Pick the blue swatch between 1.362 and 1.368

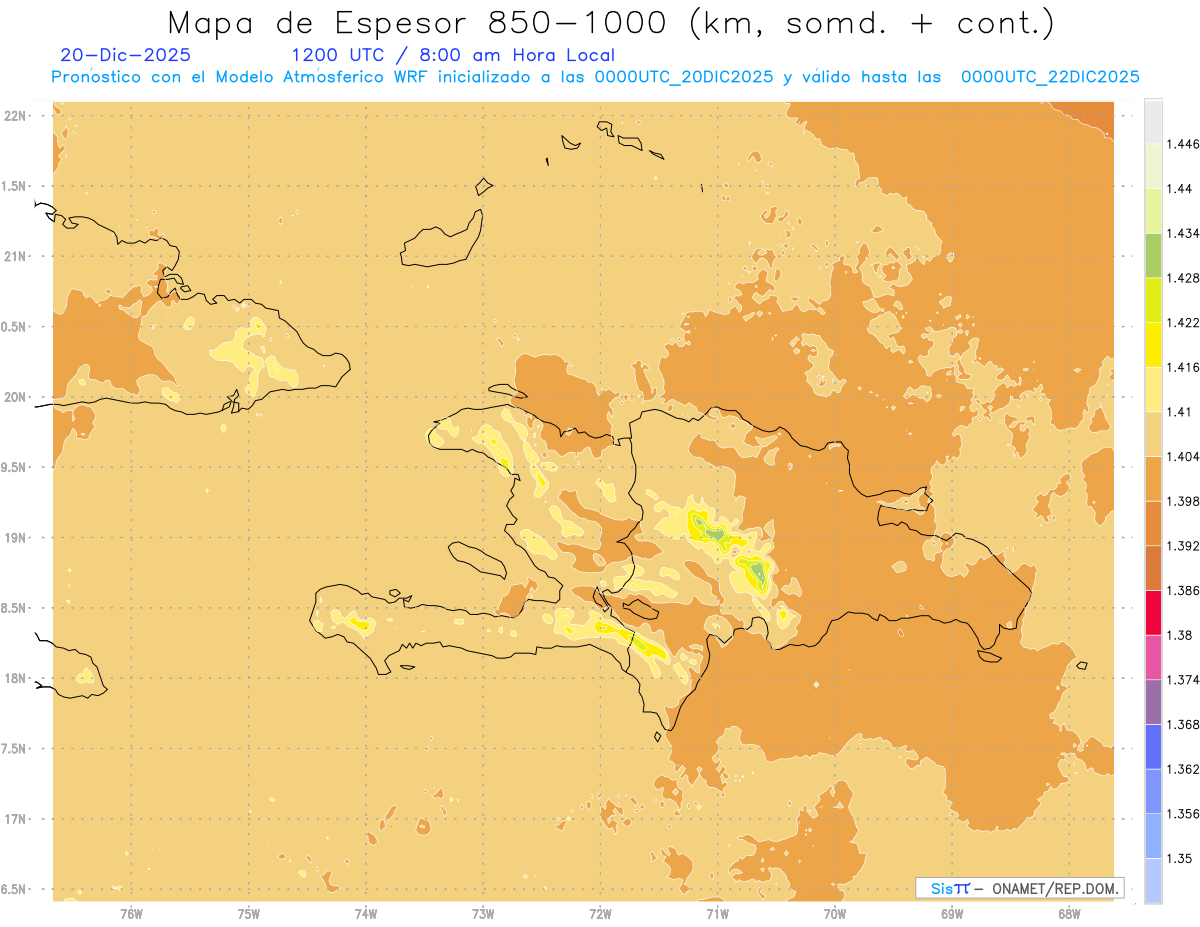[1153, 747]
